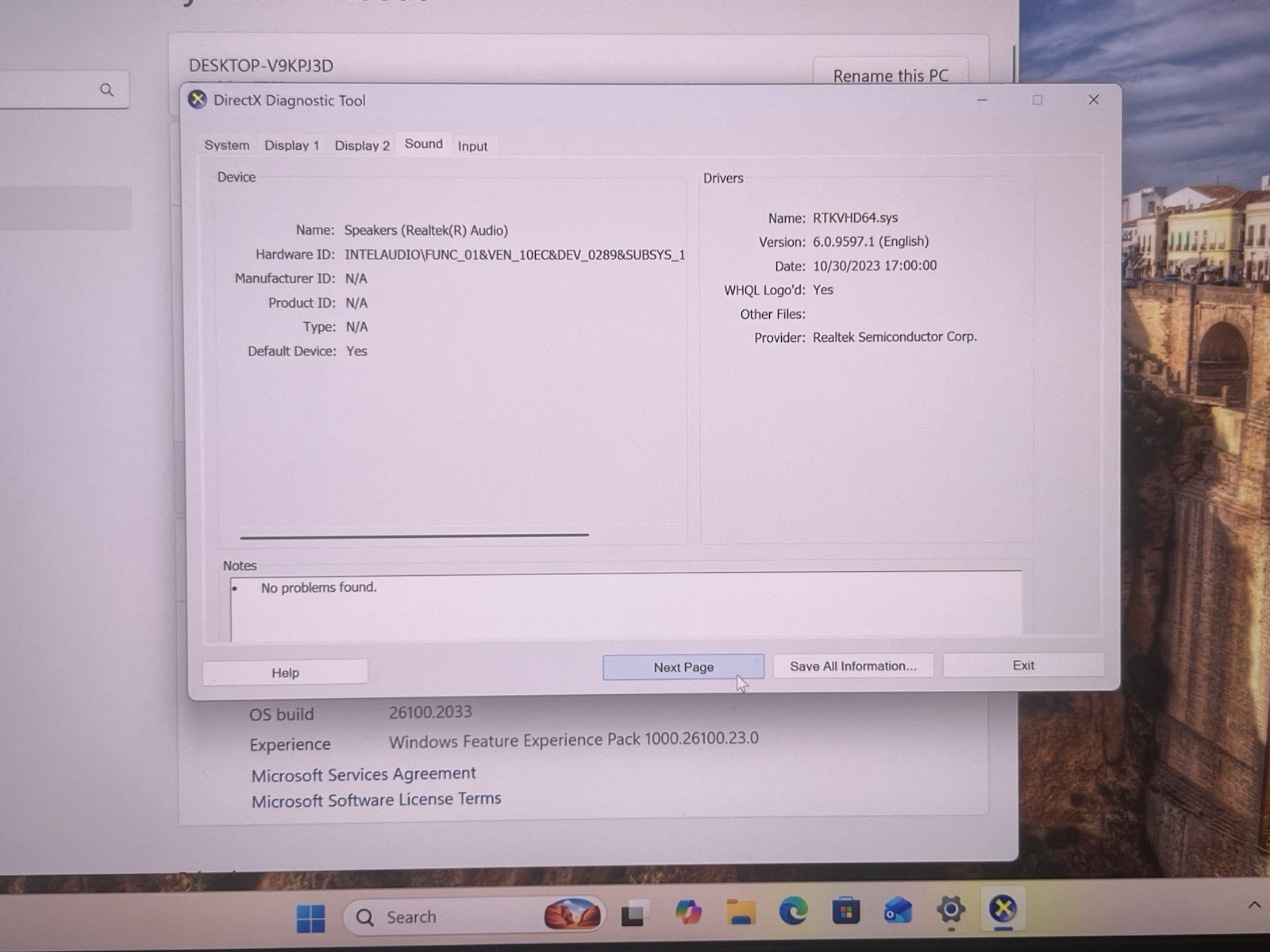Open the Input tab
1270x952 pixels.
pos(472,146)
